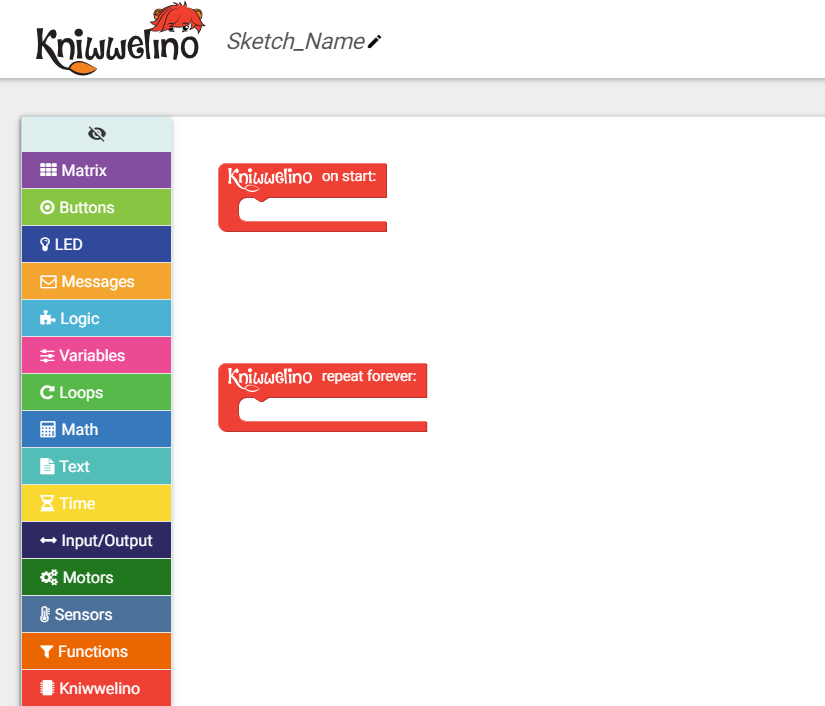
Task: Open the Motors category
Action: pyautogui.click(x=97, y=577)
